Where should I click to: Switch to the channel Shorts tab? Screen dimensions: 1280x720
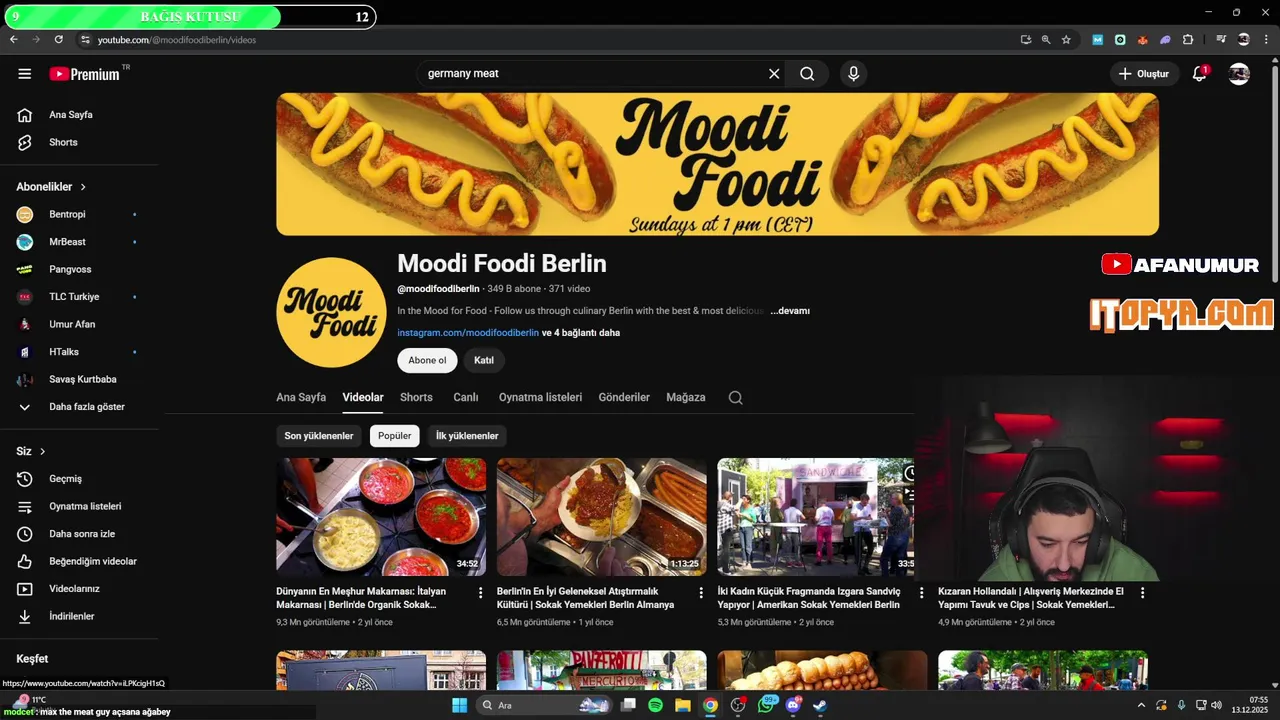click(x=416, y=397)
